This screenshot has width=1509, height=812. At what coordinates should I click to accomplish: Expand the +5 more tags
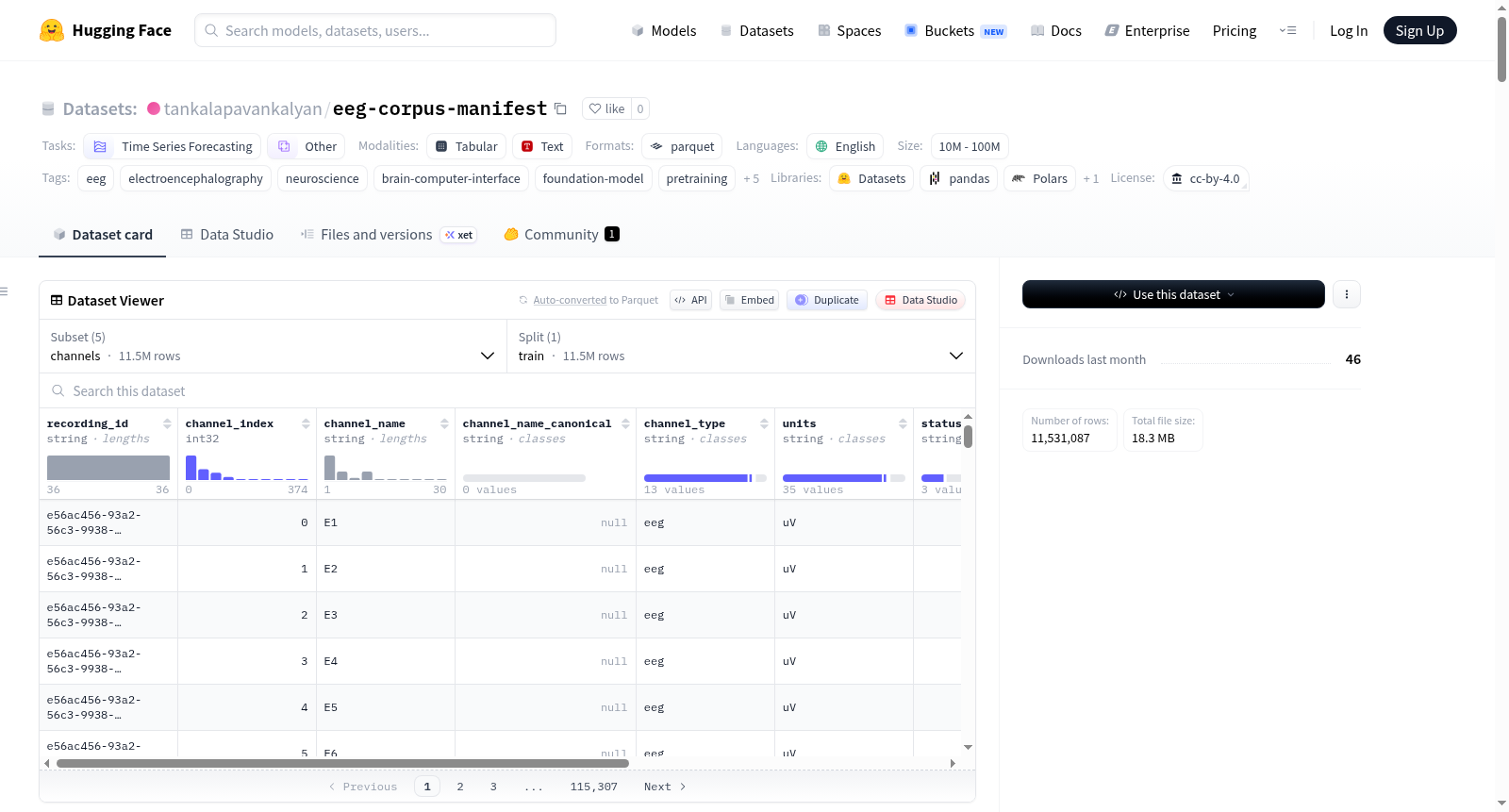[x=751, y=178]
